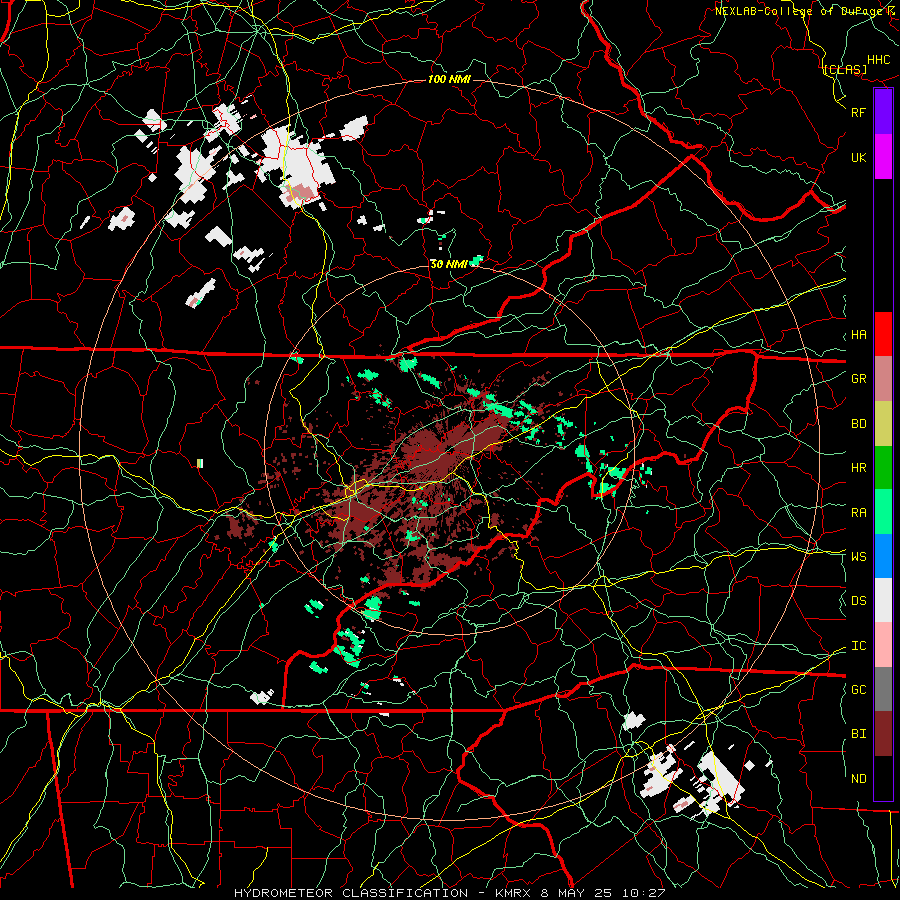The height and width of the screenshot is (900, 900).
Task: Click the 'KMRX' radar site identifier
Action: [x=514, y=893]
